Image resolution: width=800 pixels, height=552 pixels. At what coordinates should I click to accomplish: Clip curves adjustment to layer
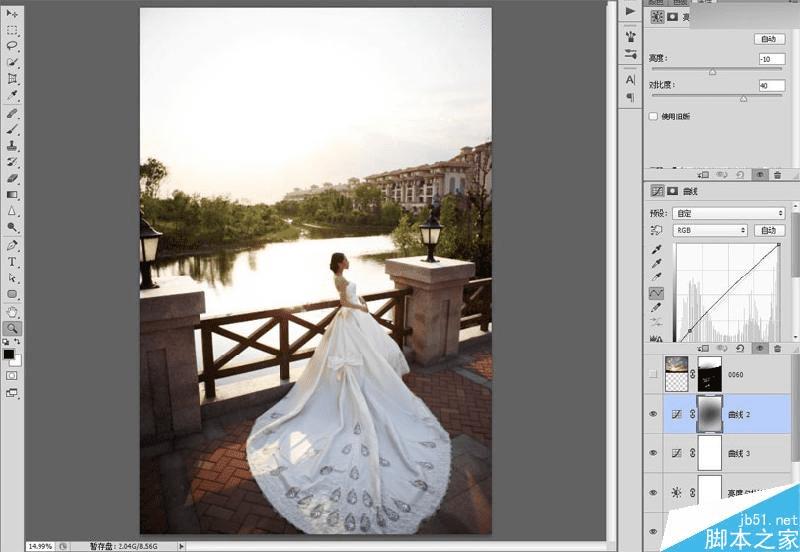click(x=704, y=348)
